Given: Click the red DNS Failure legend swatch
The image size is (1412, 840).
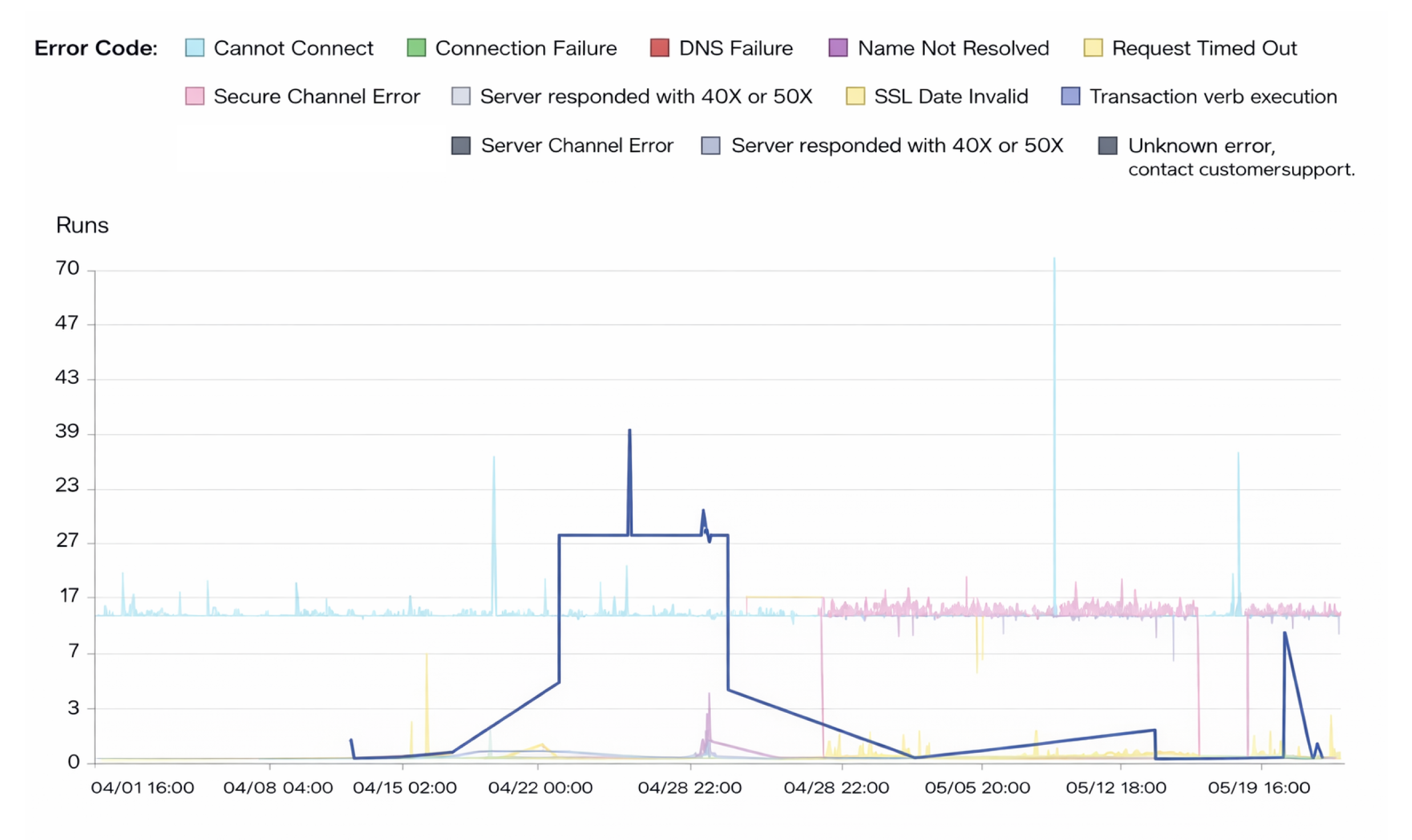Looking at the screenshot, I should tap(660, 48).
